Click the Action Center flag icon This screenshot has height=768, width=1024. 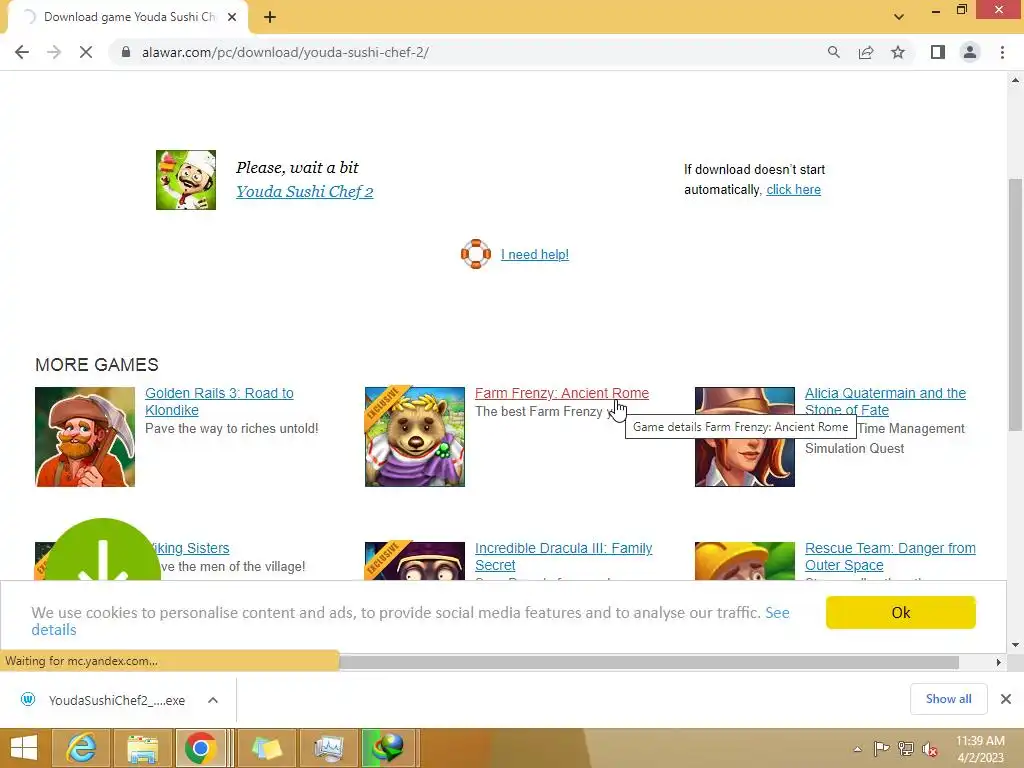pos(881,749)
